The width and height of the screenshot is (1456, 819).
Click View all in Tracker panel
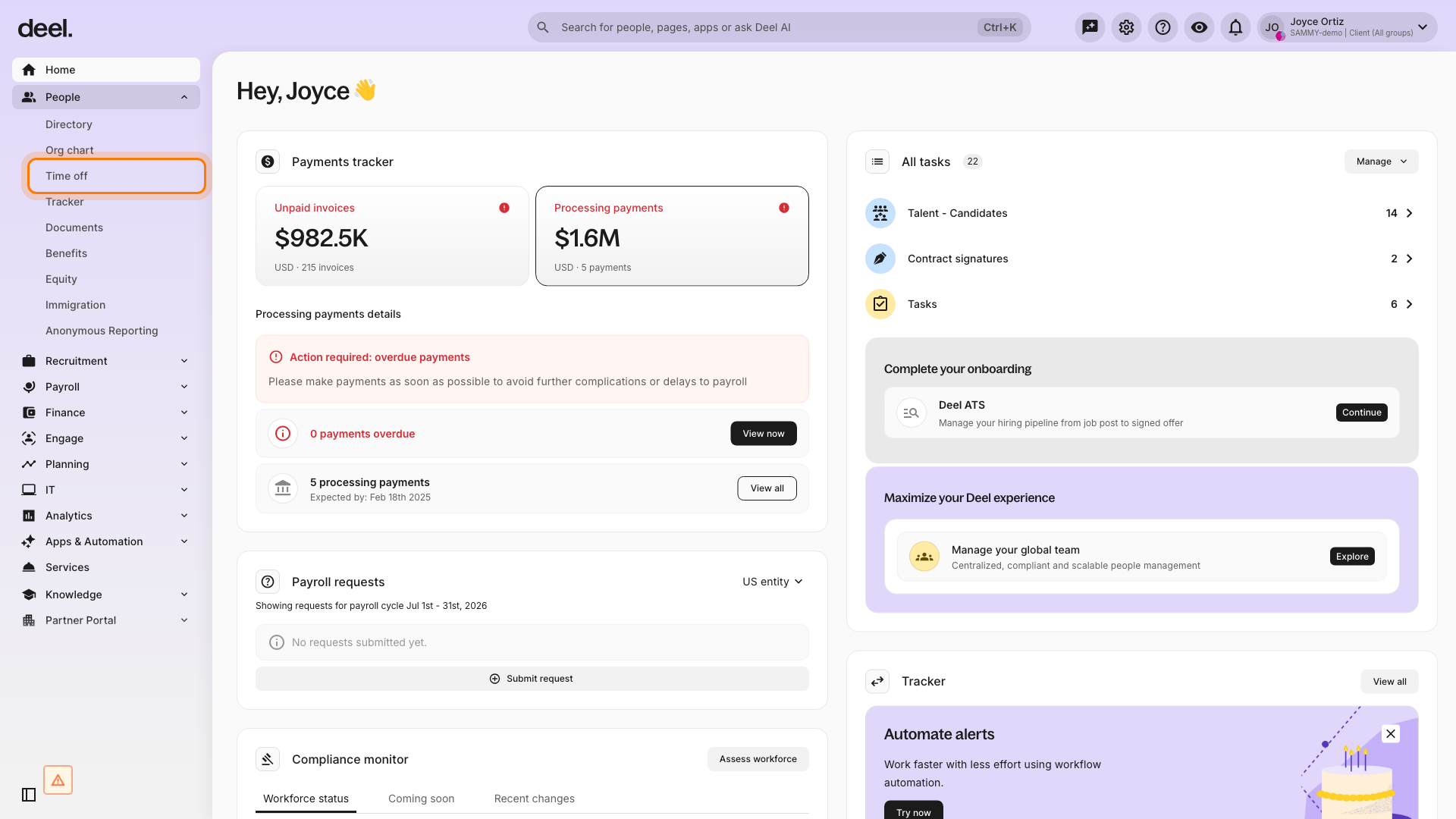point(1389,682)
